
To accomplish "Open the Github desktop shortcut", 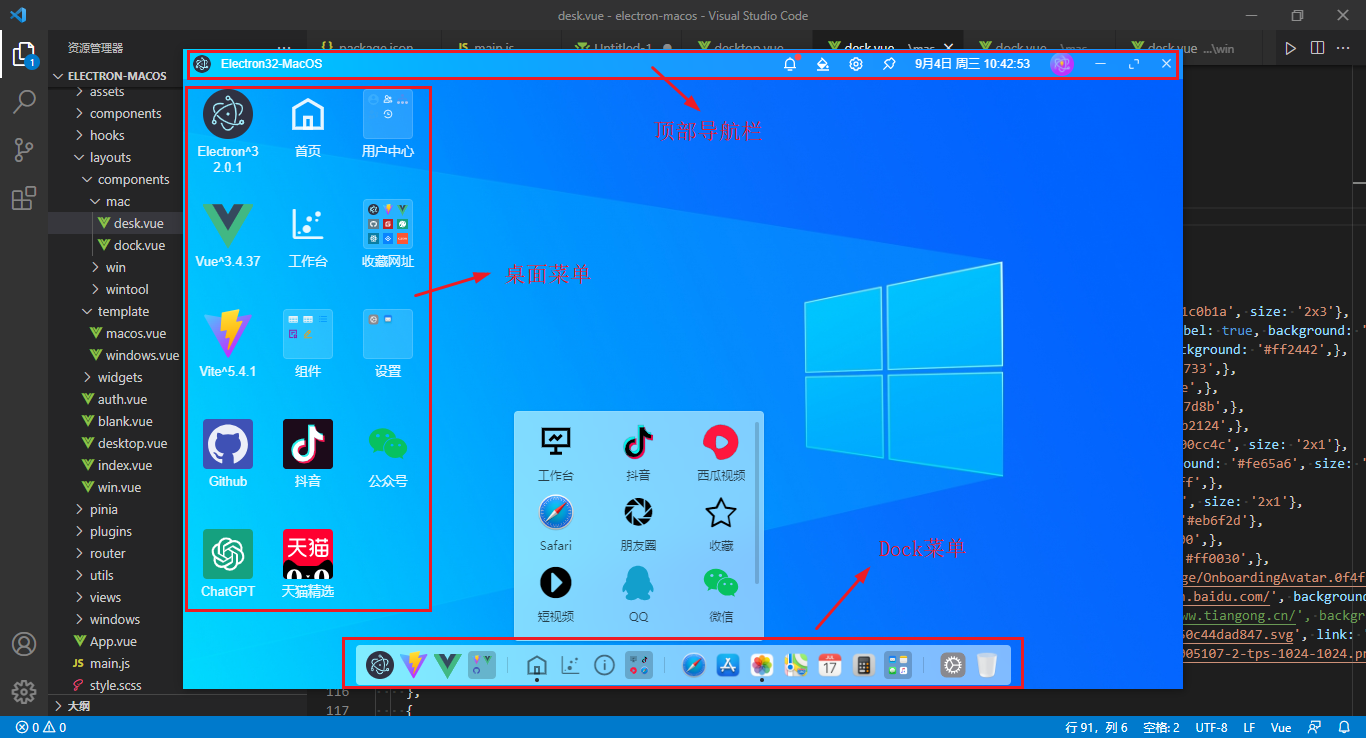I will click(x=228, y=444).
